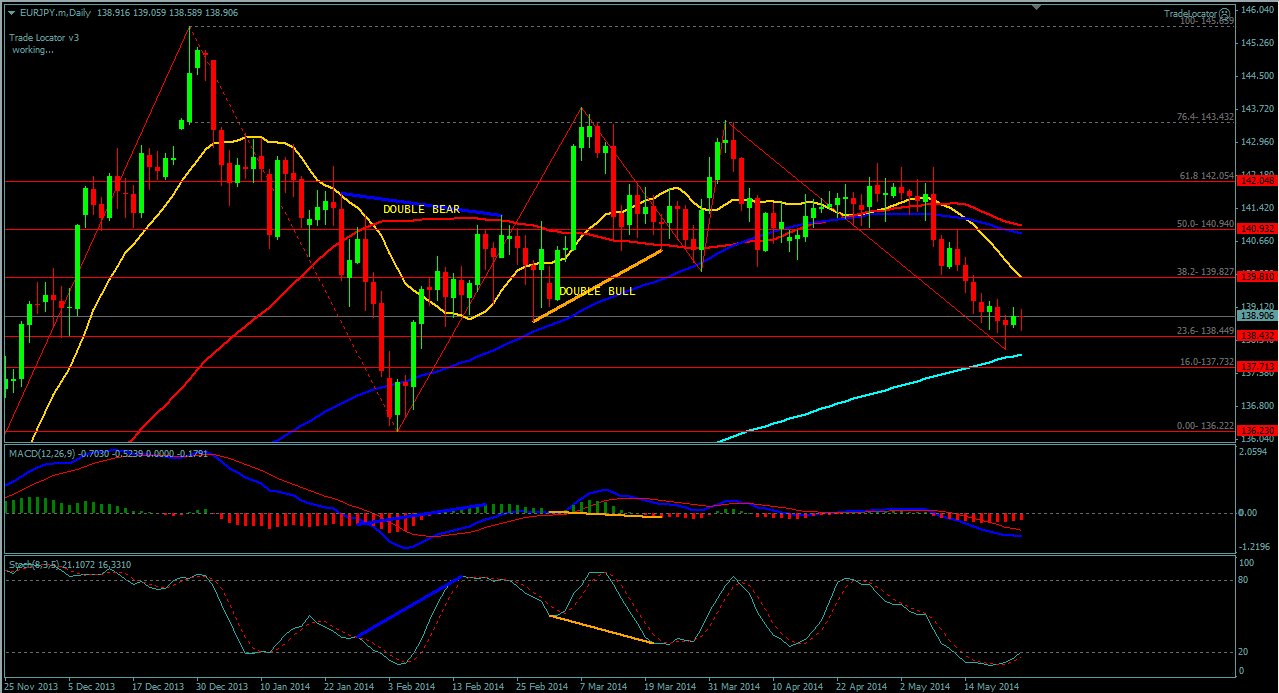This screenshot has width=1279, height=693.
Task: Click the red 140.932 price tag
Action: click(x=1256, y=229)
